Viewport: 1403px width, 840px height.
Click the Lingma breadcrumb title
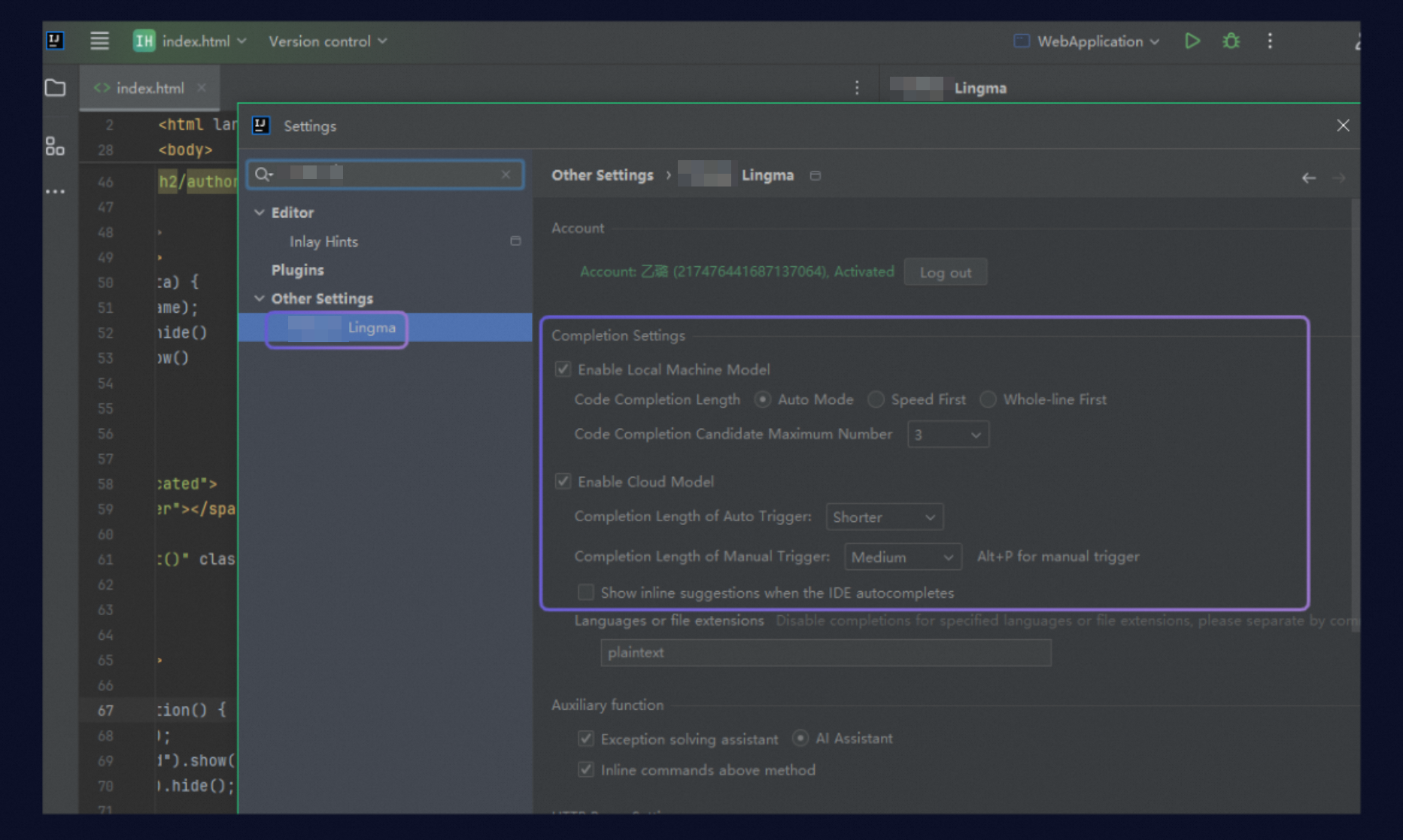[x=767, y=175]
